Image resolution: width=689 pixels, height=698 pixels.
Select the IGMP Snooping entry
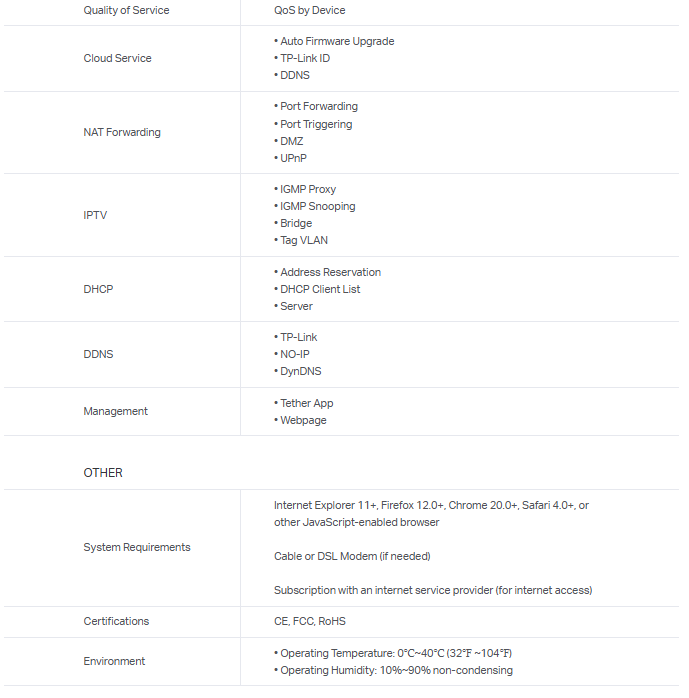[317, 206]
